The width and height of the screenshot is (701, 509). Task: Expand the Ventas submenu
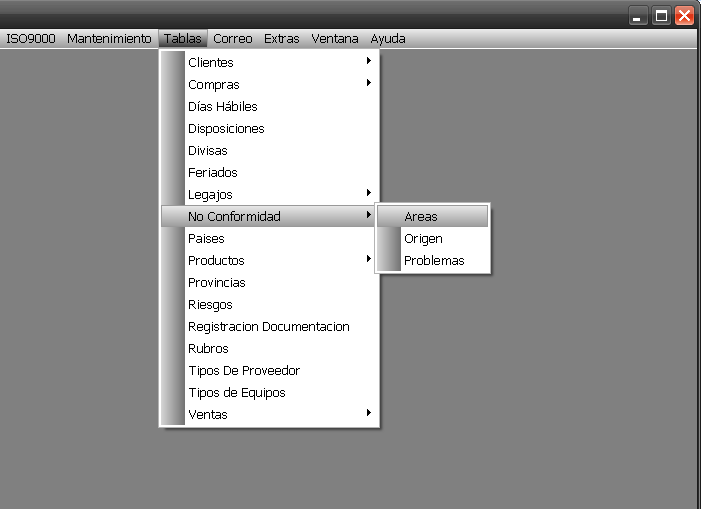207,414
